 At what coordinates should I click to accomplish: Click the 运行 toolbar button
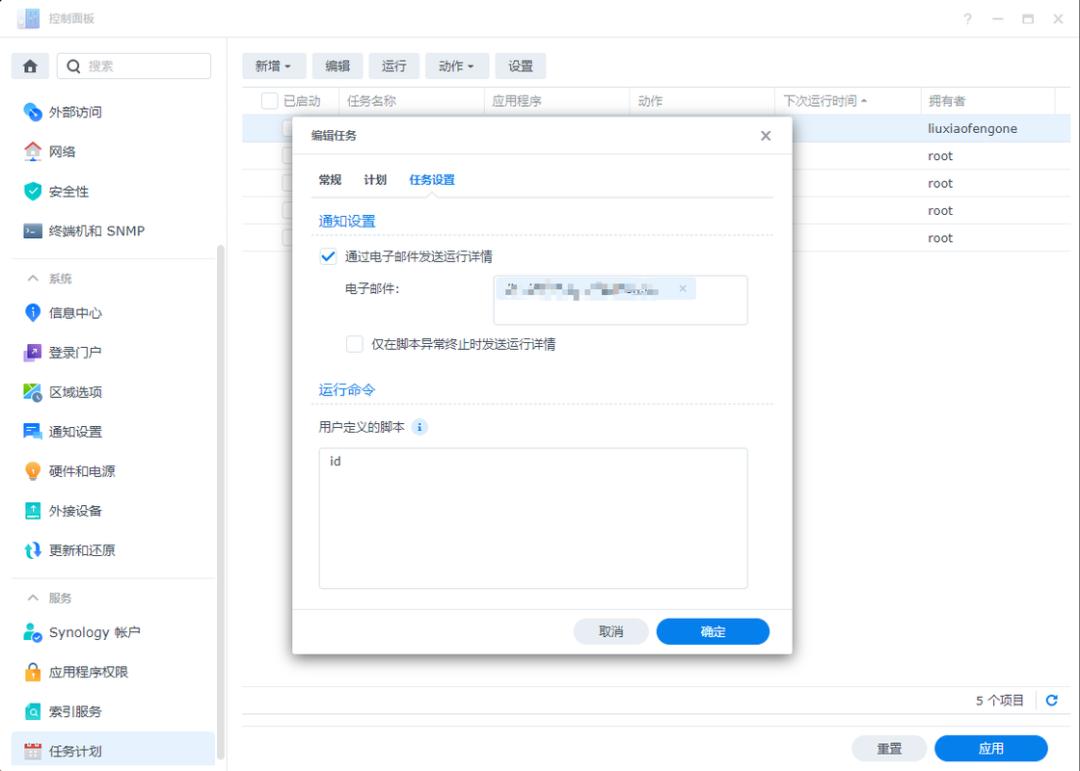(x=394, y=66)
